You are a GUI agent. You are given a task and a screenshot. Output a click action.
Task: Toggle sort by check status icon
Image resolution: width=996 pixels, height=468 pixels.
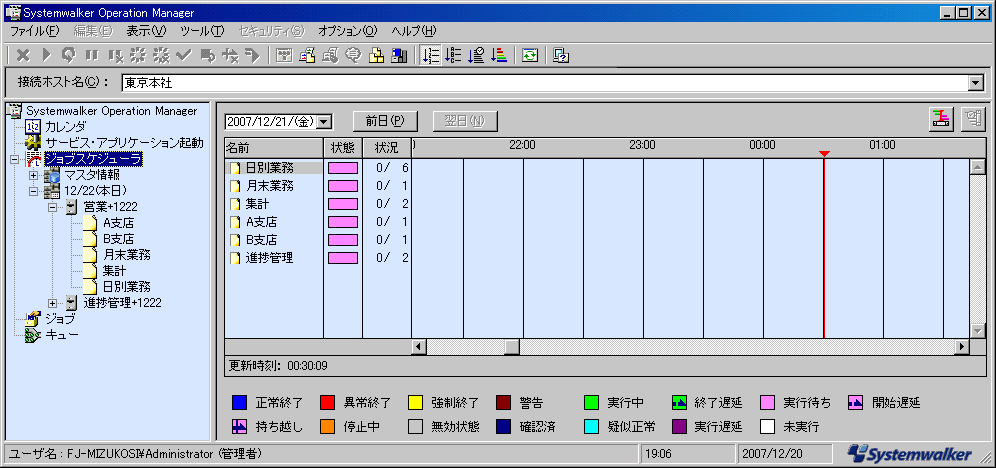tap(476, 56)
